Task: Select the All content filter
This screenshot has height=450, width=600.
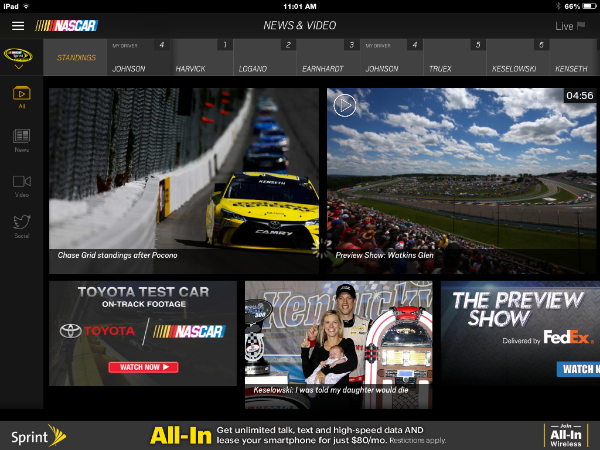Action: pos(22,97)
